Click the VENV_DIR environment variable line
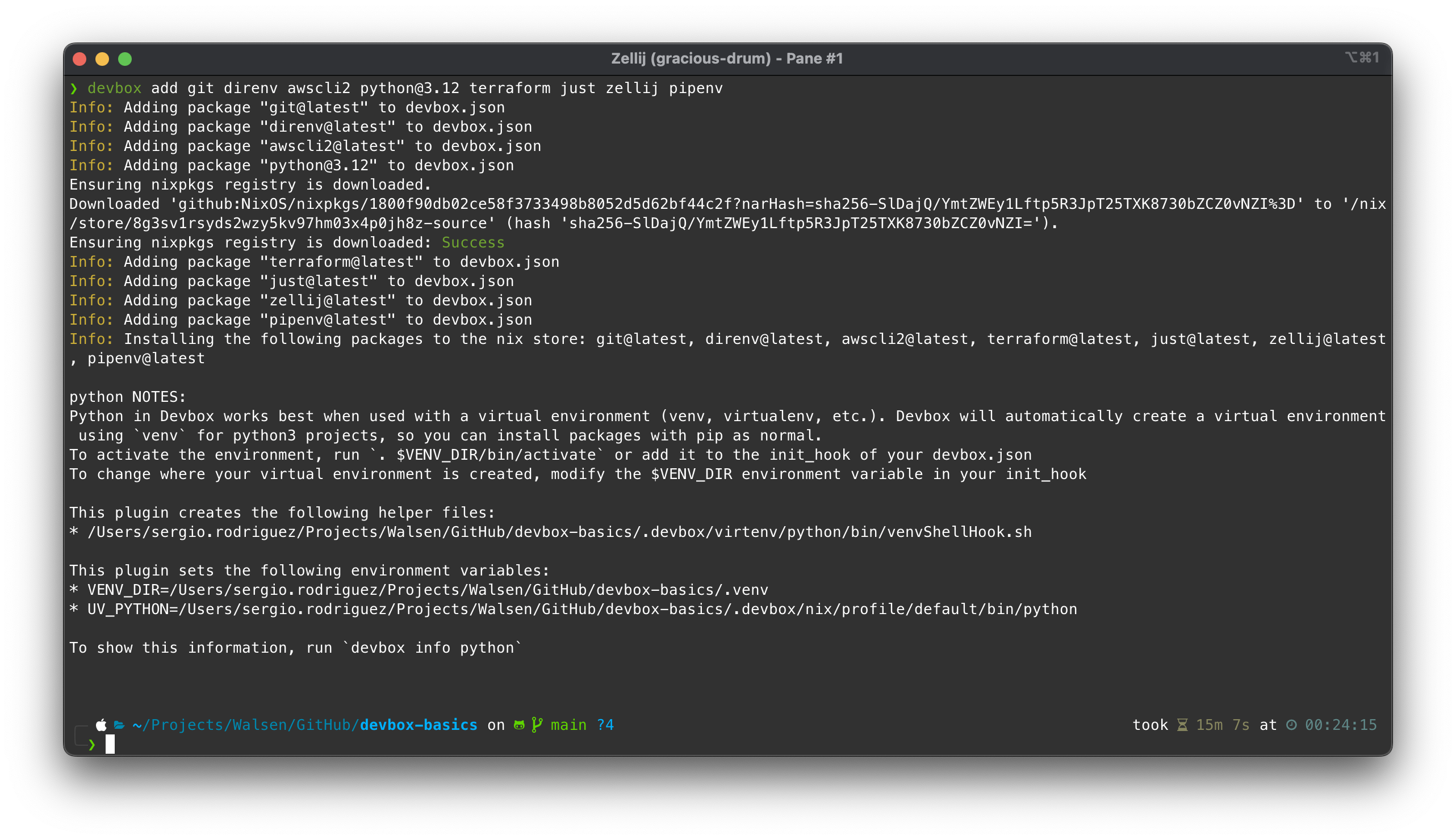 419,590
